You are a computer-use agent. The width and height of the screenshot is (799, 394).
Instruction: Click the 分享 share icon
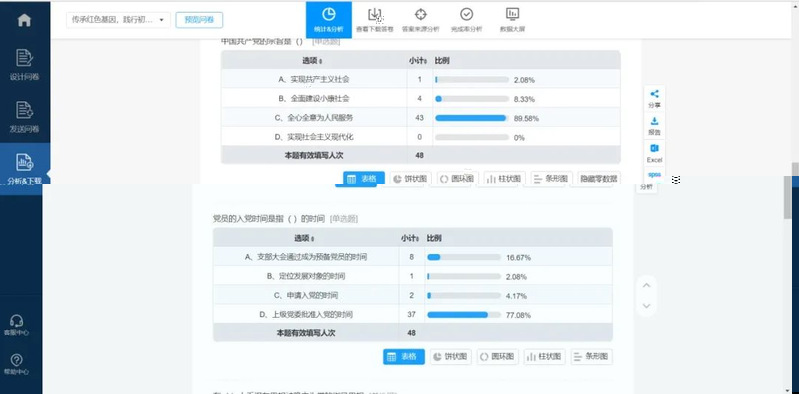pos(655,98)
